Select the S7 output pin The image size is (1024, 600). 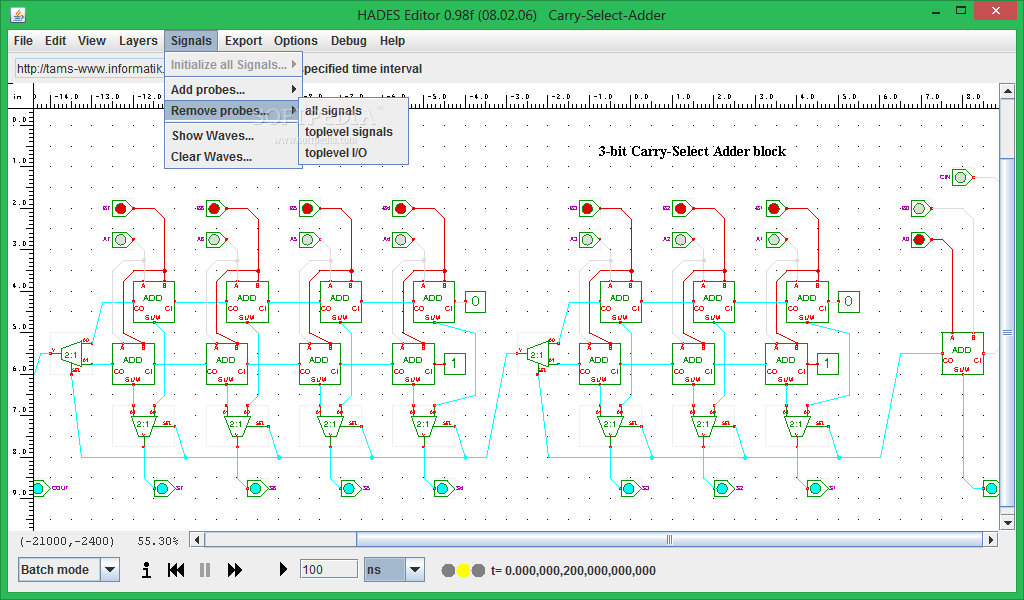[164, 488]
